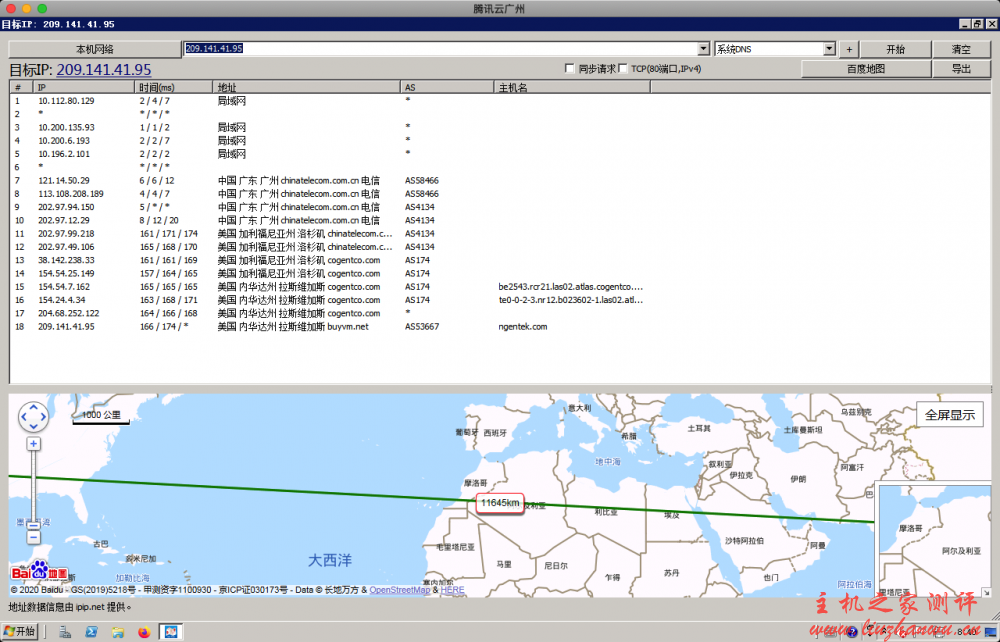The width and height of the screenshot is (1000, 642).
Task: Collapse the overview minimap arrow
Action: [x=986, y=592]
